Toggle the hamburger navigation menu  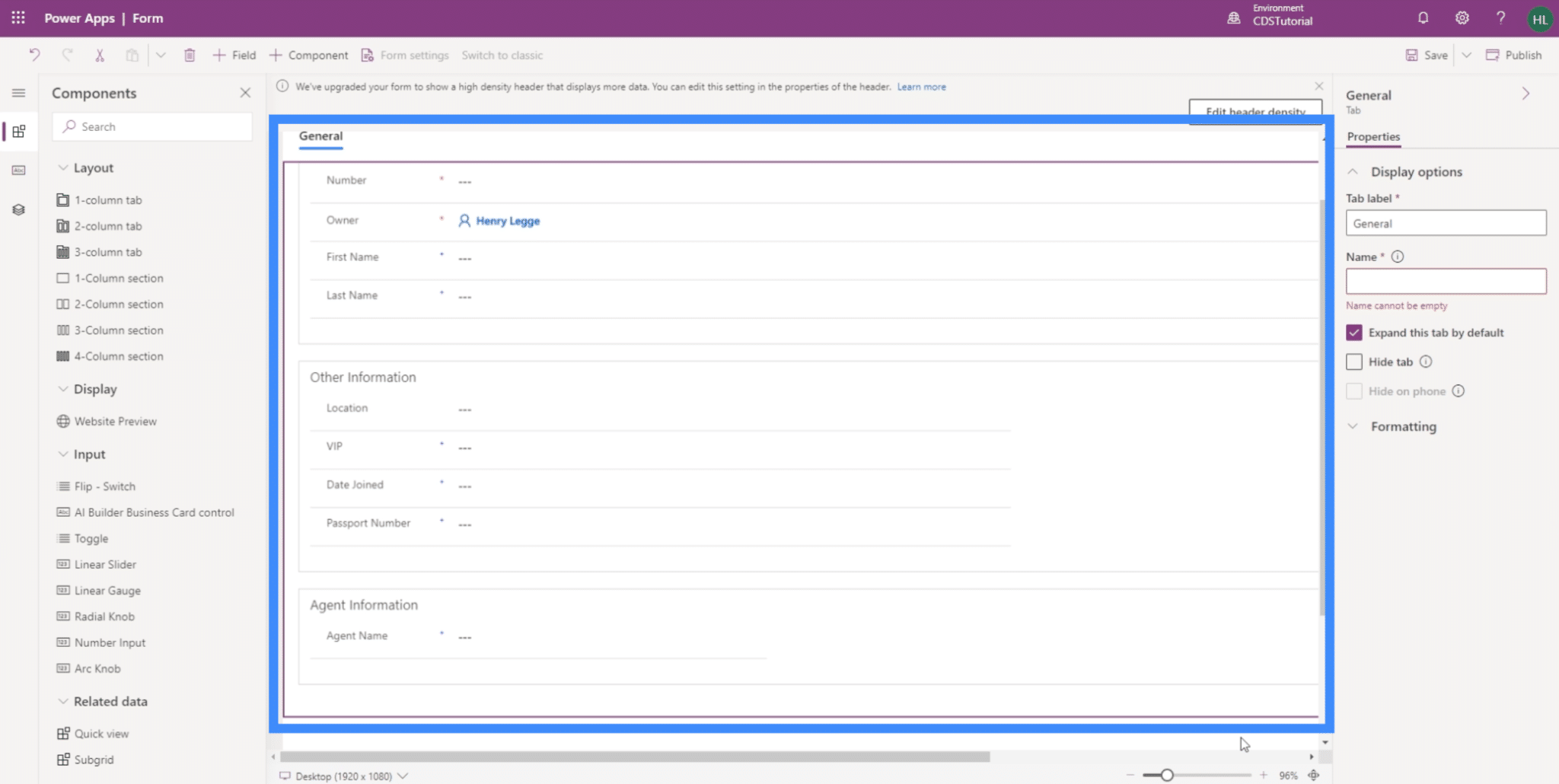point(19,93)
